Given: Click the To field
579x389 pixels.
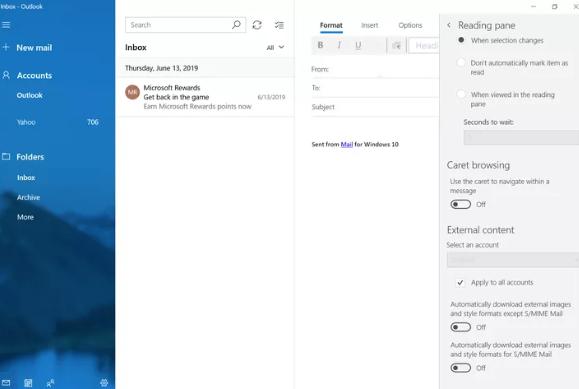Looking at the screenshot, I should [x=375, y=88].
